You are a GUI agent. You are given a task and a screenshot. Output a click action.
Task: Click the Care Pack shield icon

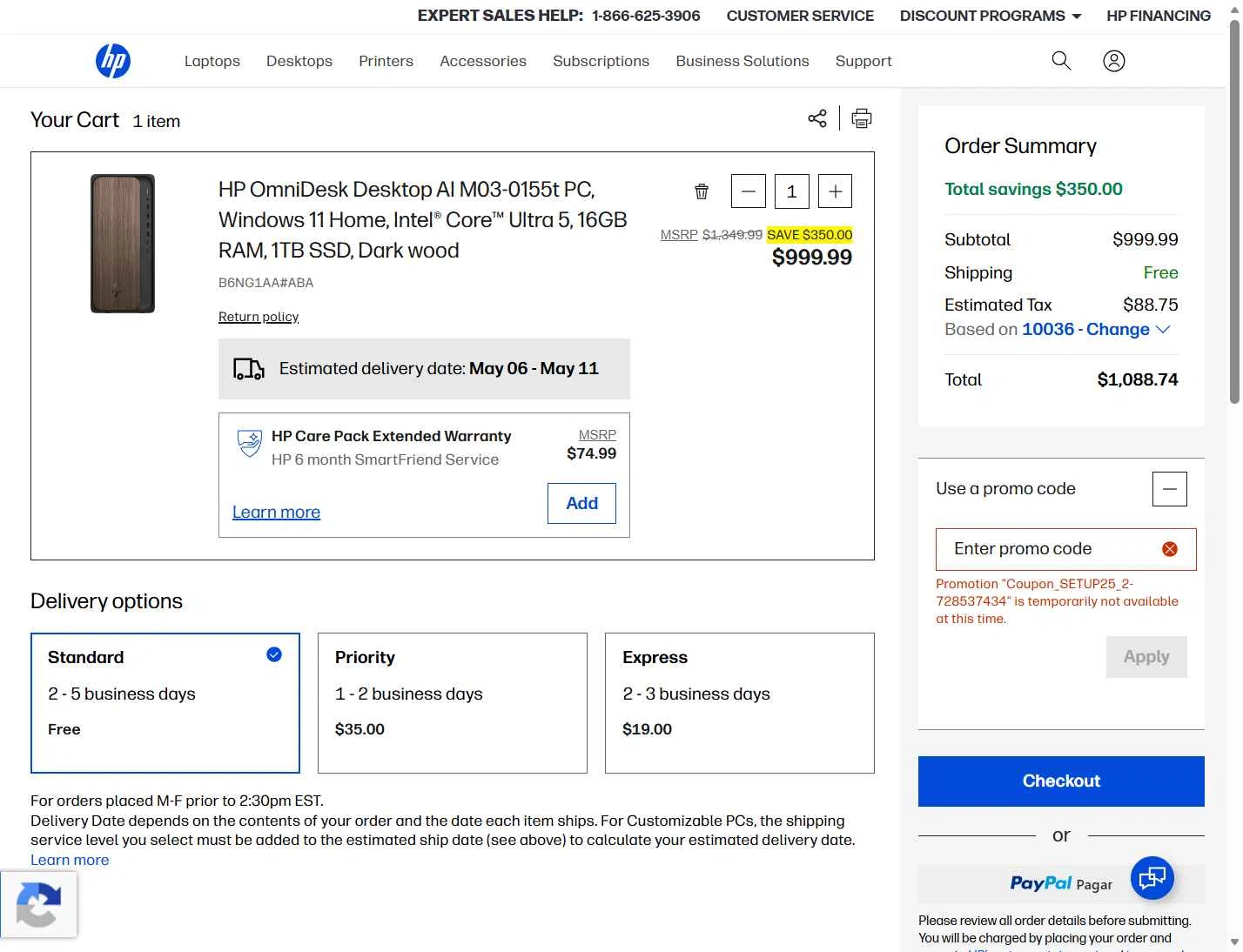250,443
